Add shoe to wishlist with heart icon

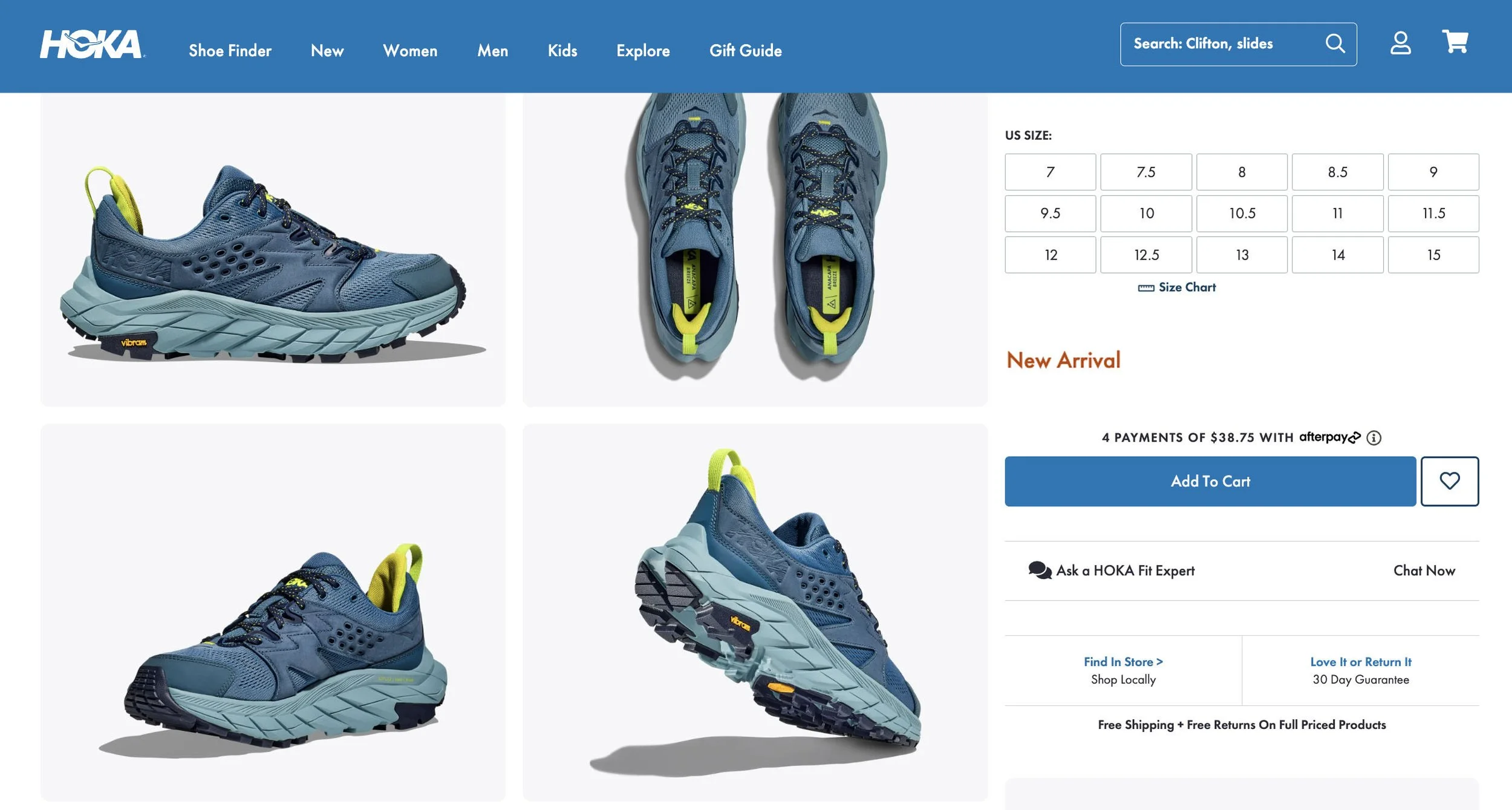1449,482
